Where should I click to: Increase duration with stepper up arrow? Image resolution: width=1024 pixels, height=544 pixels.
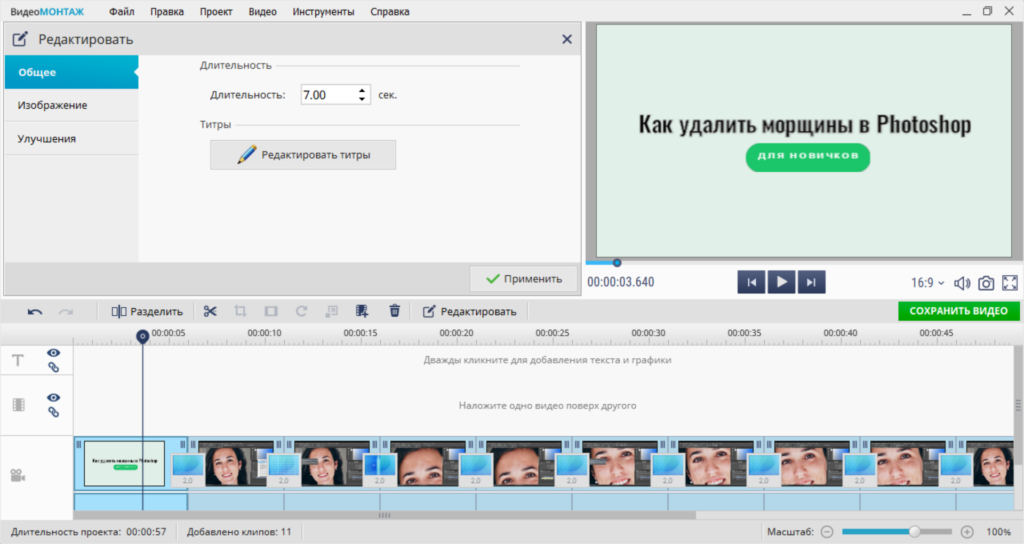click(x=362, y=90)
